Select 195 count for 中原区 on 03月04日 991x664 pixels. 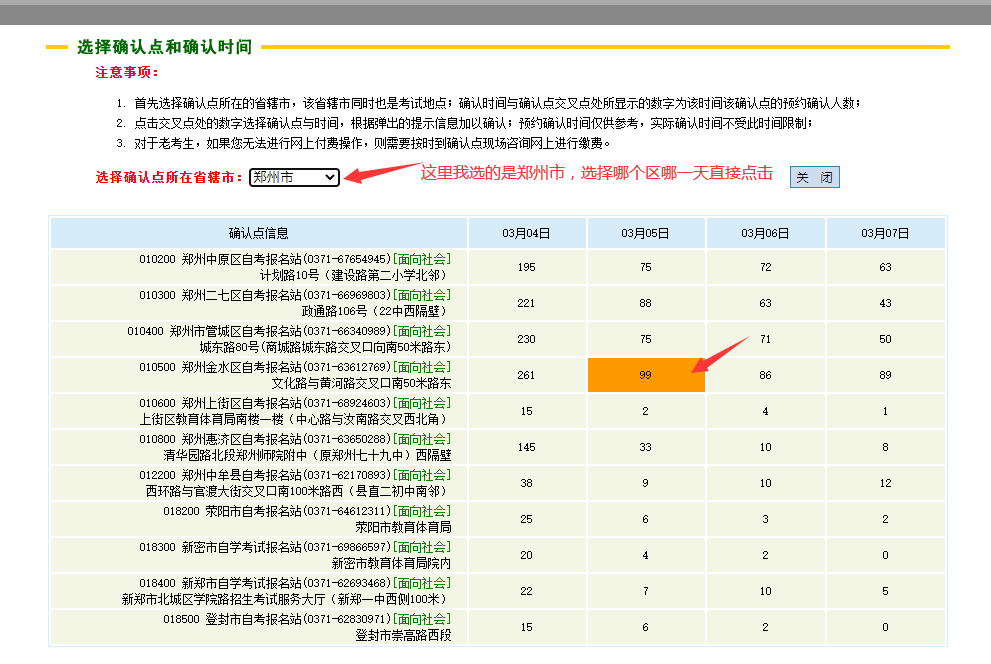[526, 267]
